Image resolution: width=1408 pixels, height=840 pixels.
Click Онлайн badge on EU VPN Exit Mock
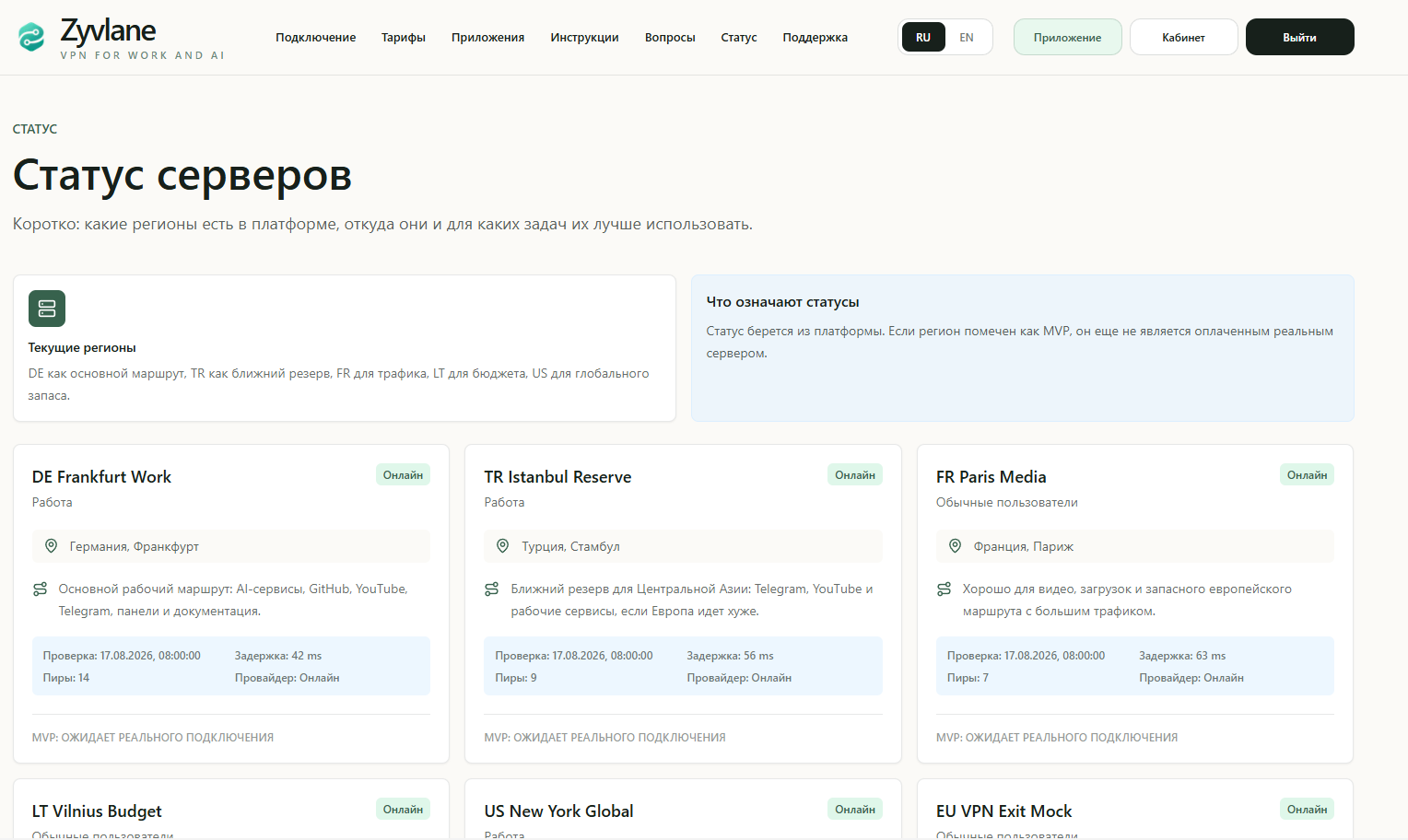coord(1308,810)
